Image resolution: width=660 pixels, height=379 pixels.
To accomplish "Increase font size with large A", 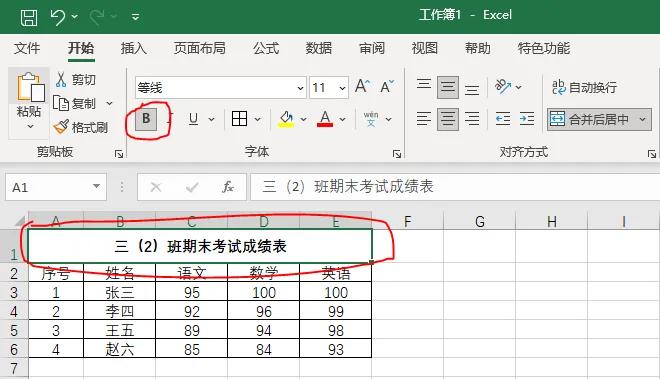I will point(362,86).
